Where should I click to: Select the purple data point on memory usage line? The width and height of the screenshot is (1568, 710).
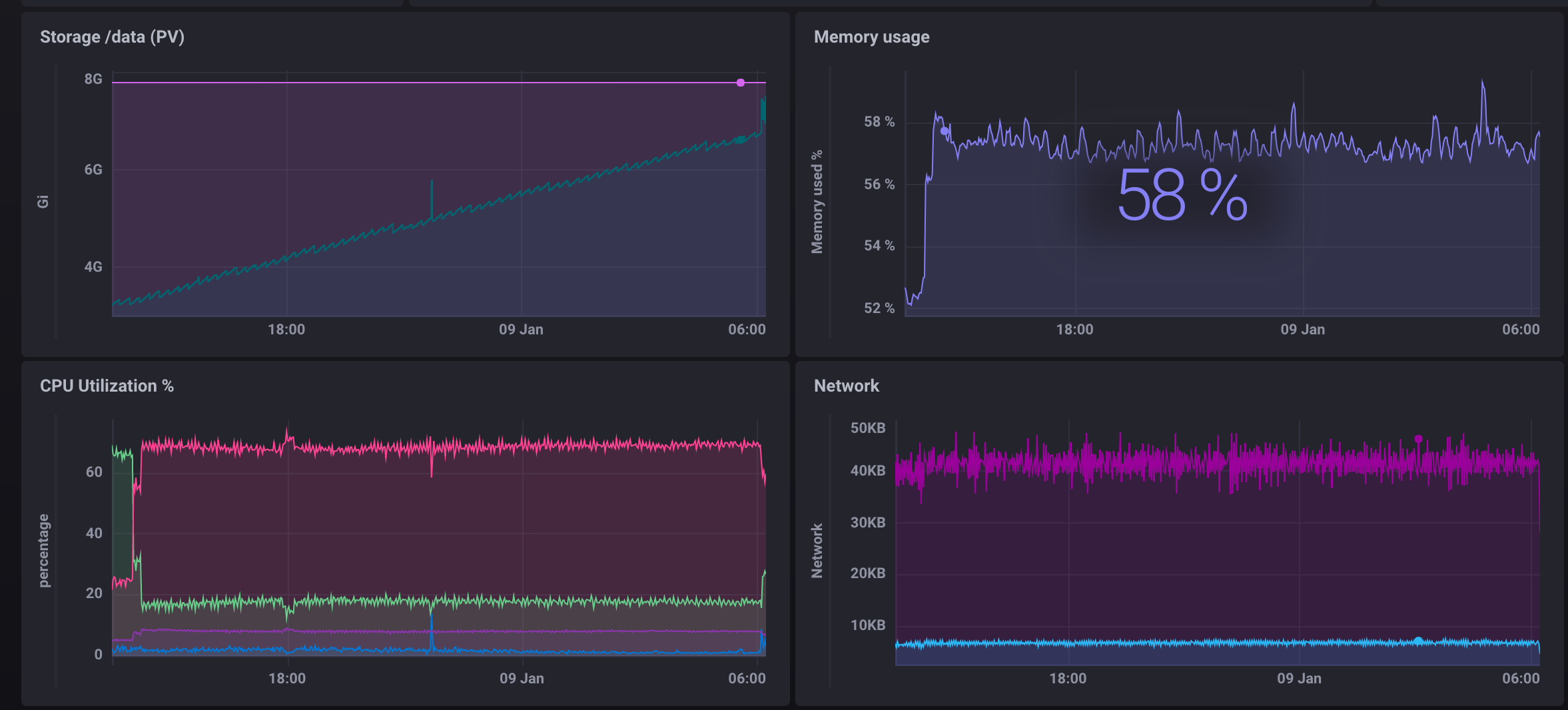pos(944,131)
